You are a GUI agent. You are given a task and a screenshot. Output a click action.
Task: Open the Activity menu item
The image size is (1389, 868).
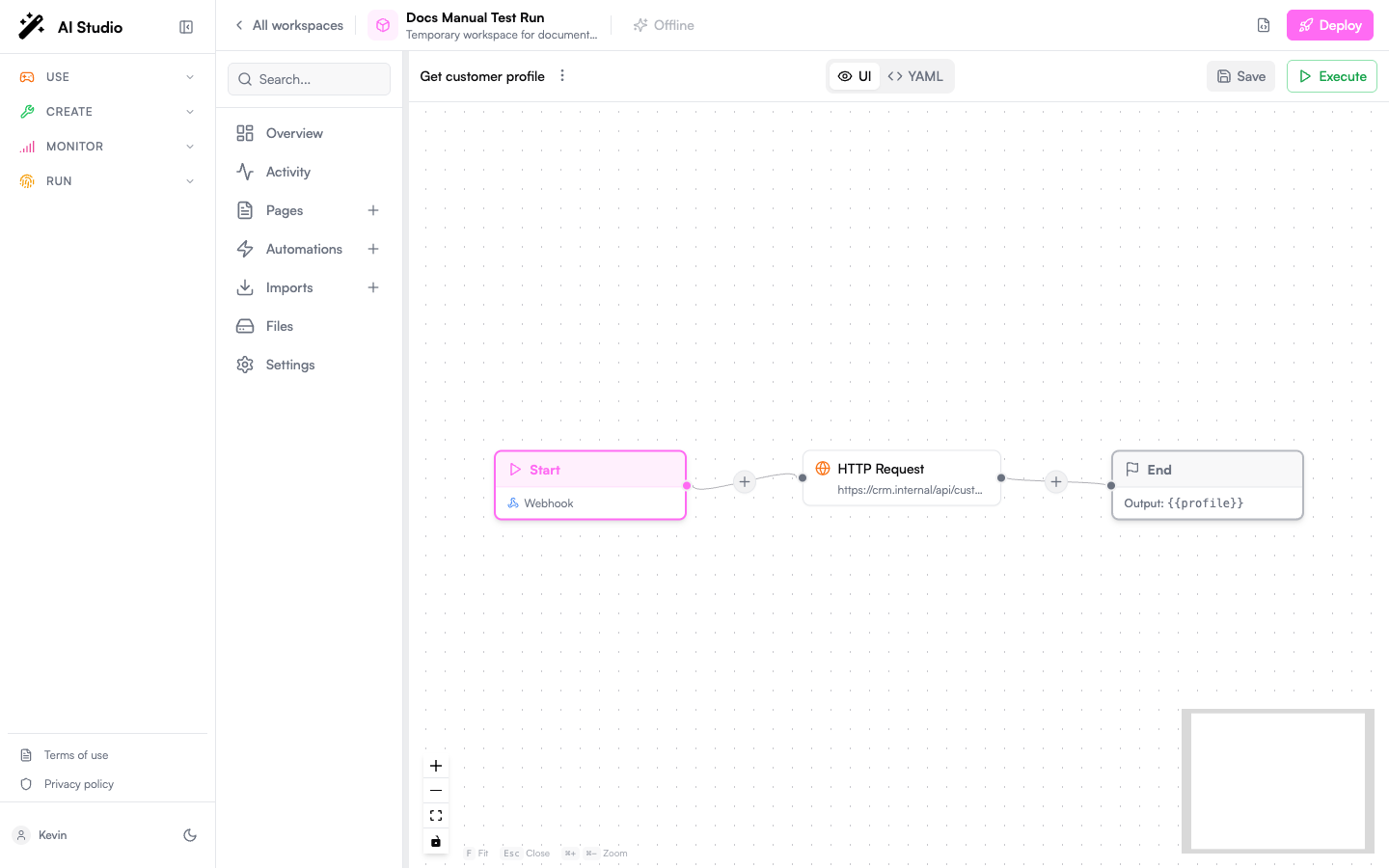point(309,172)
